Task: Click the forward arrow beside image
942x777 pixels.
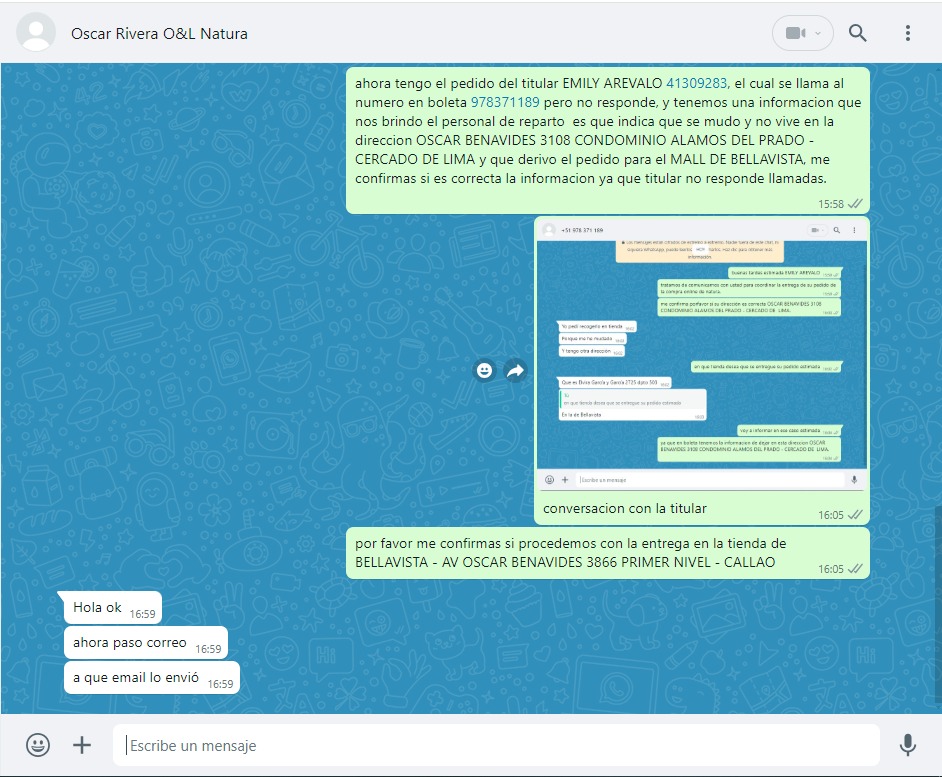Action: 515,371
